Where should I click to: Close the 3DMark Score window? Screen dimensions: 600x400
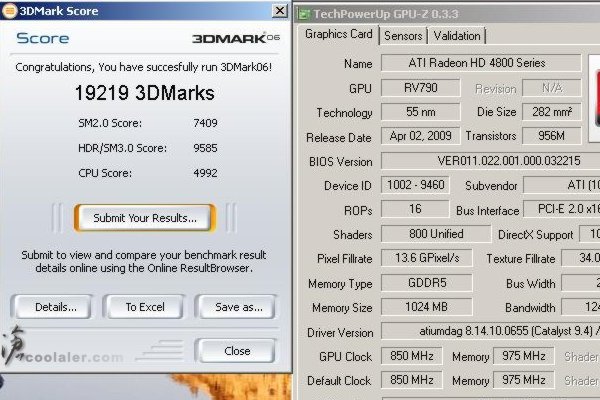tap(280, 11)
